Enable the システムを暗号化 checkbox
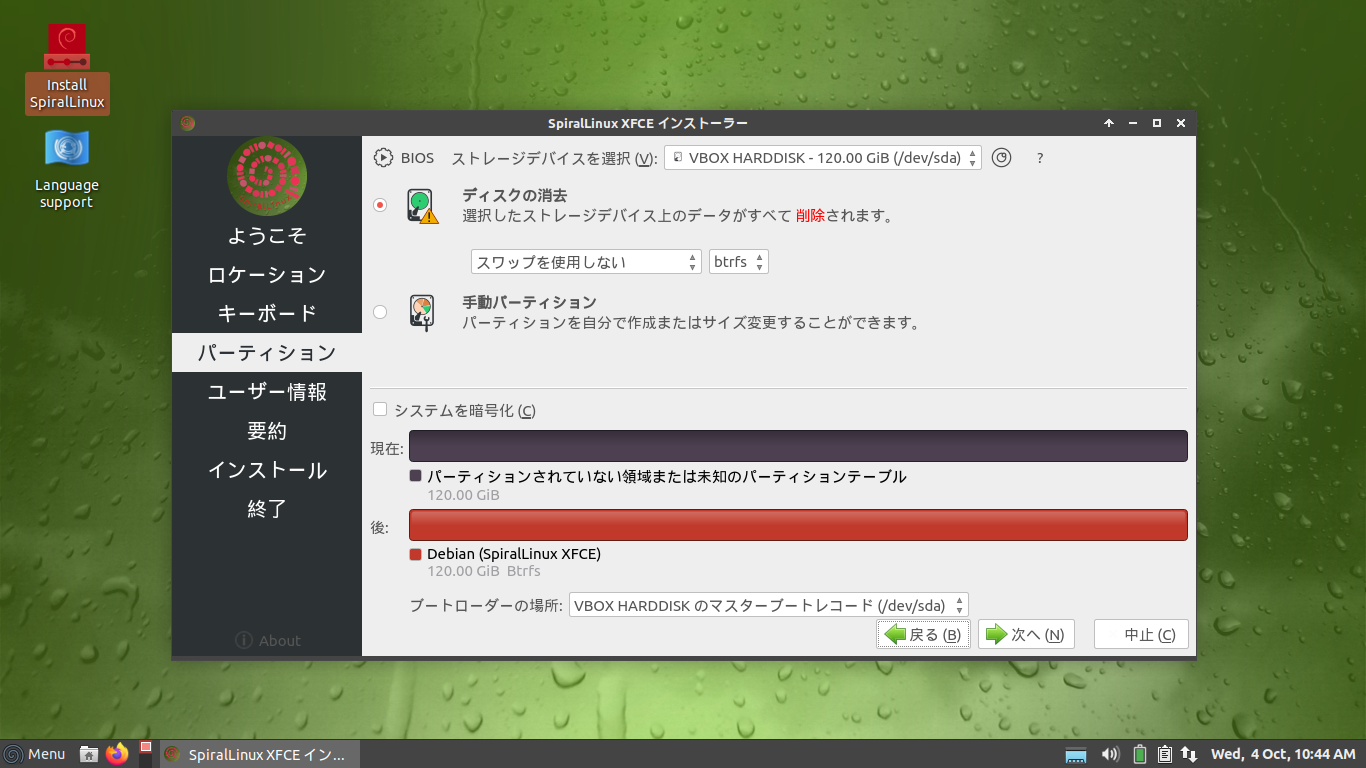This screenshot has width=1366, height=768. coord(380,410)
